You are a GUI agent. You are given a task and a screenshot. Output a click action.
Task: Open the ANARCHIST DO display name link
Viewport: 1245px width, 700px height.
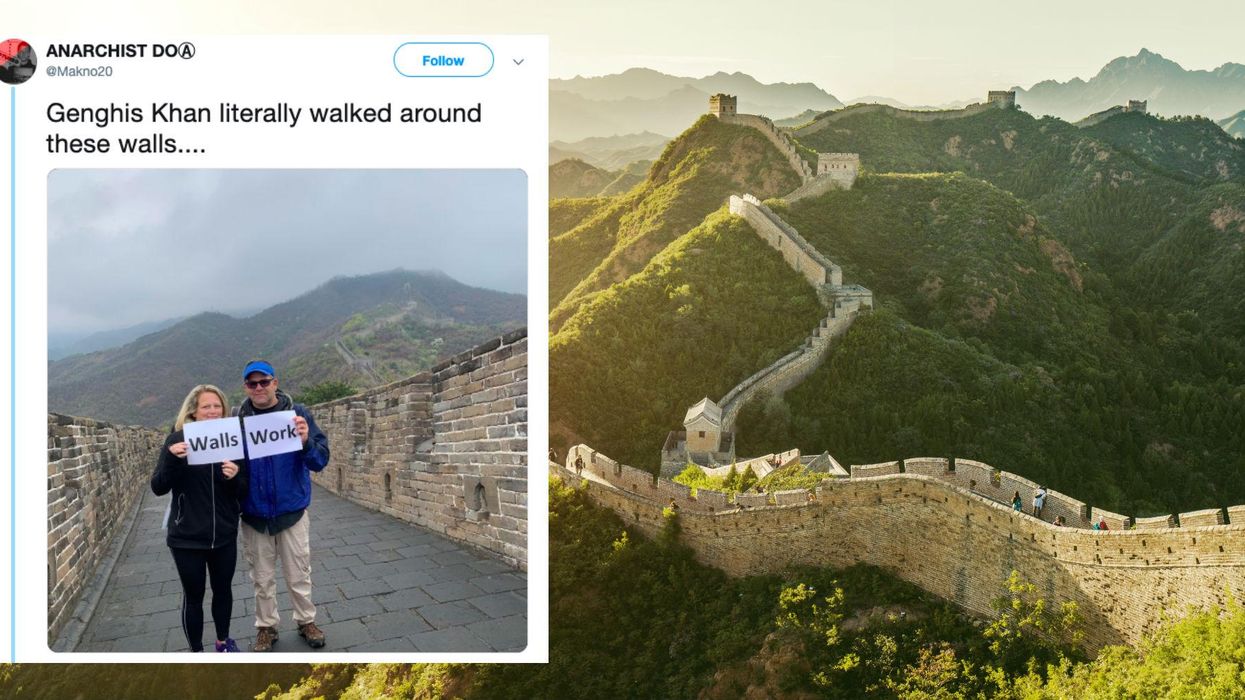pyautogui.click(x=120, y=51)
